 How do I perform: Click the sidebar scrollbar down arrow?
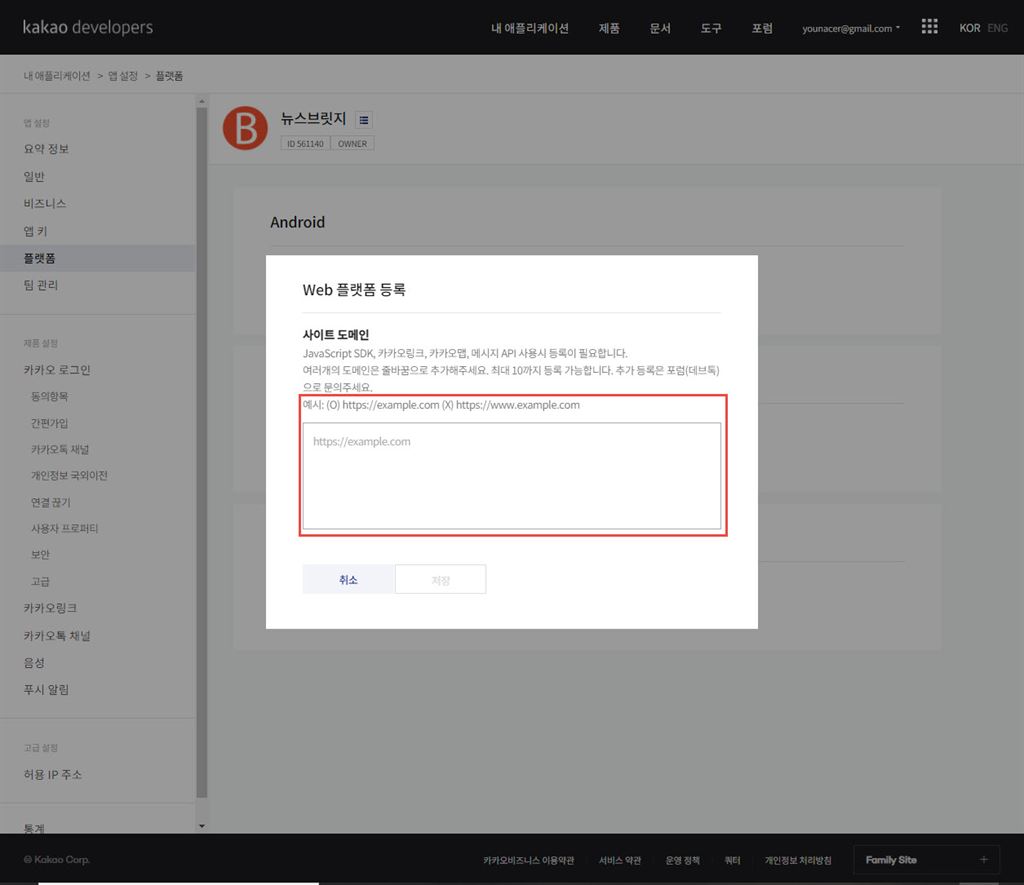202,826
